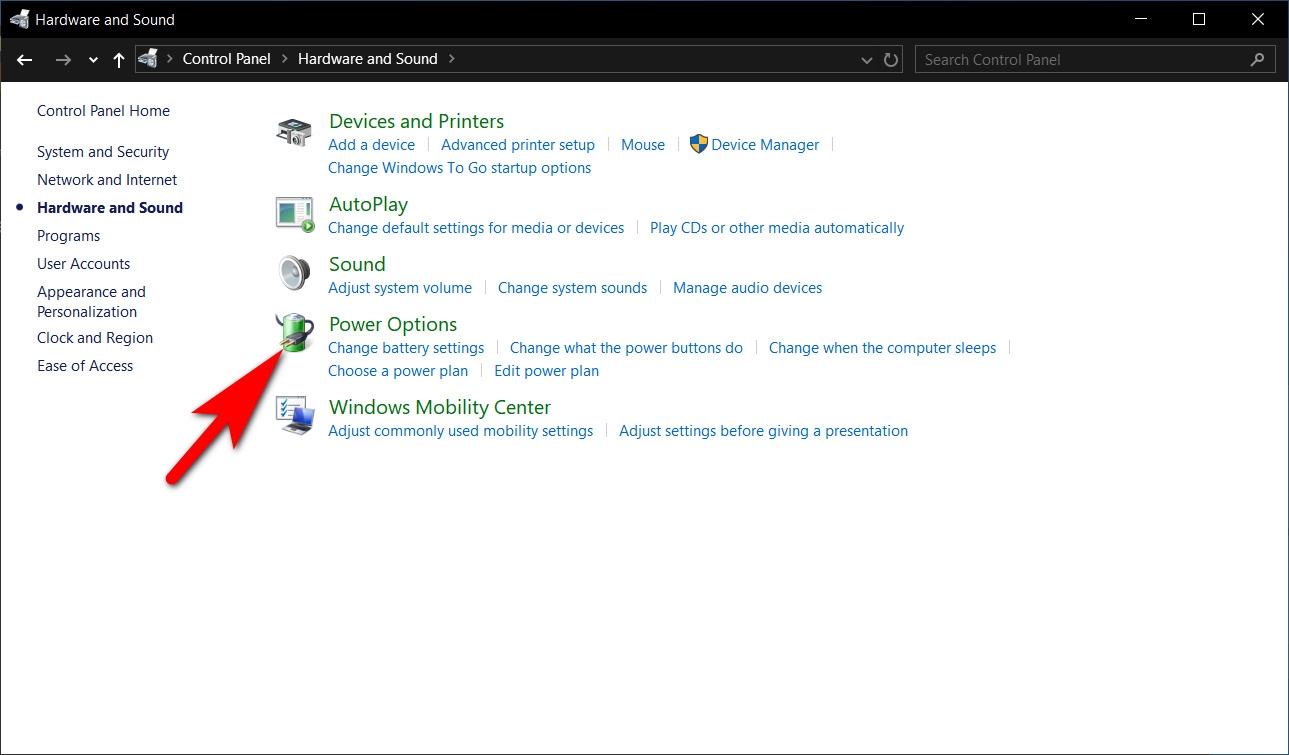Open Clock and Region category
Image resolution: width=1289 pixels, height=755 pixels.
click(95, 338)
